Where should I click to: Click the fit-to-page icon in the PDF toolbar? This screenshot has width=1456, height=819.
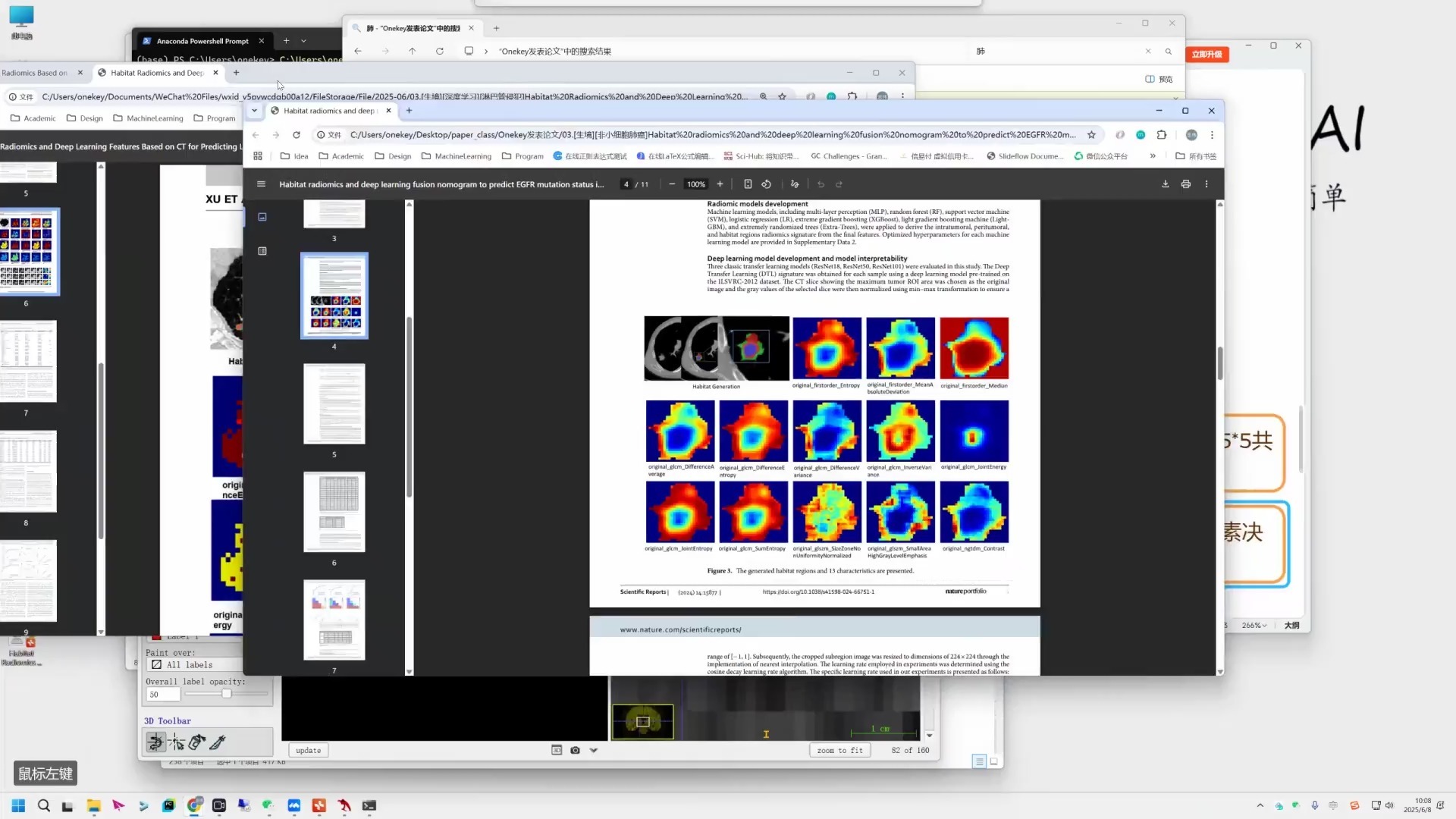click(x=748, y=184)
